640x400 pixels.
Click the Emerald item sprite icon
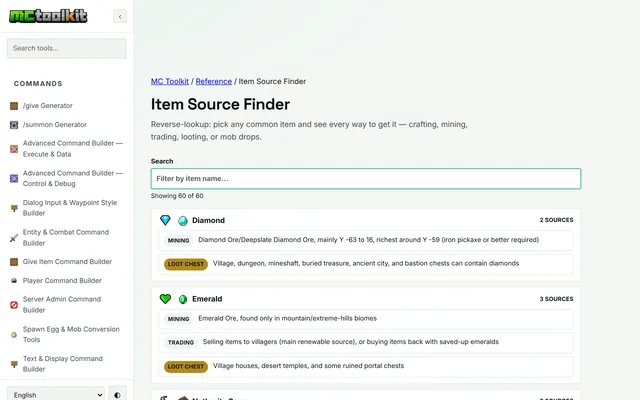tap(183, 300)
